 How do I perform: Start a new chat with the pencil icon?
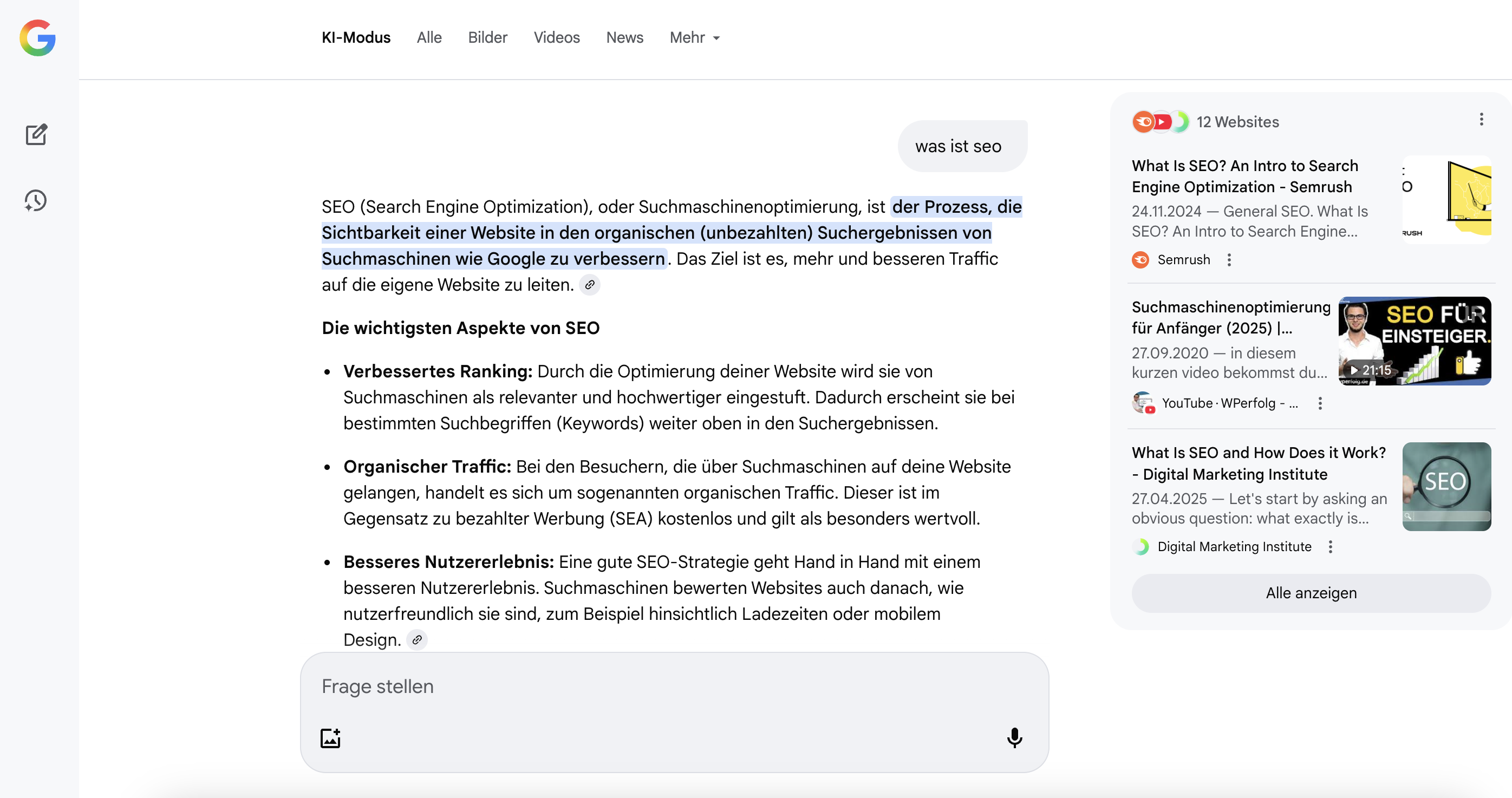36,135
